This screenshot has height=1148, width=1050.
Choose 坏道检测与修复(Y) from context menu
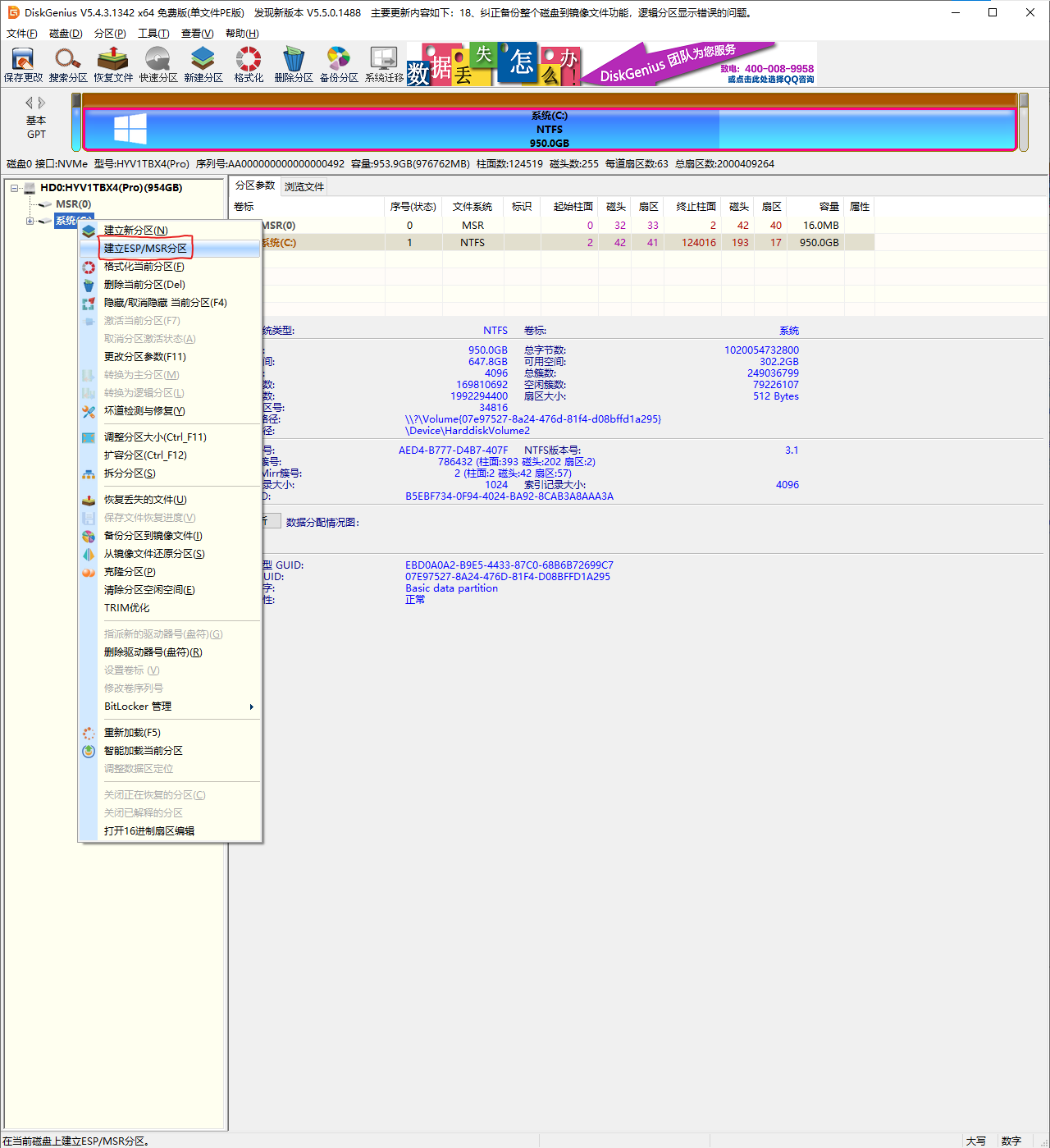click(x=171, y=411)
